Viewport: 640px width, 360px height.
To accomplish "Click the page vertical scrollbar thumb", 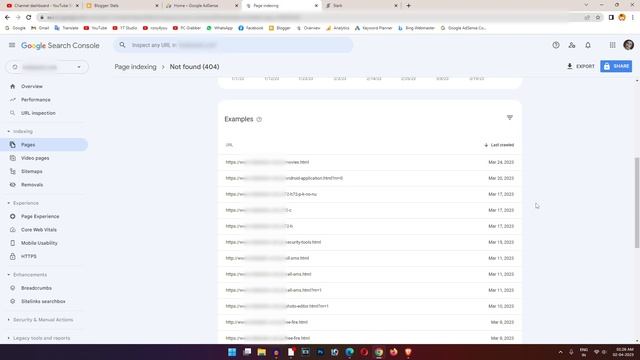I will 637,202.
